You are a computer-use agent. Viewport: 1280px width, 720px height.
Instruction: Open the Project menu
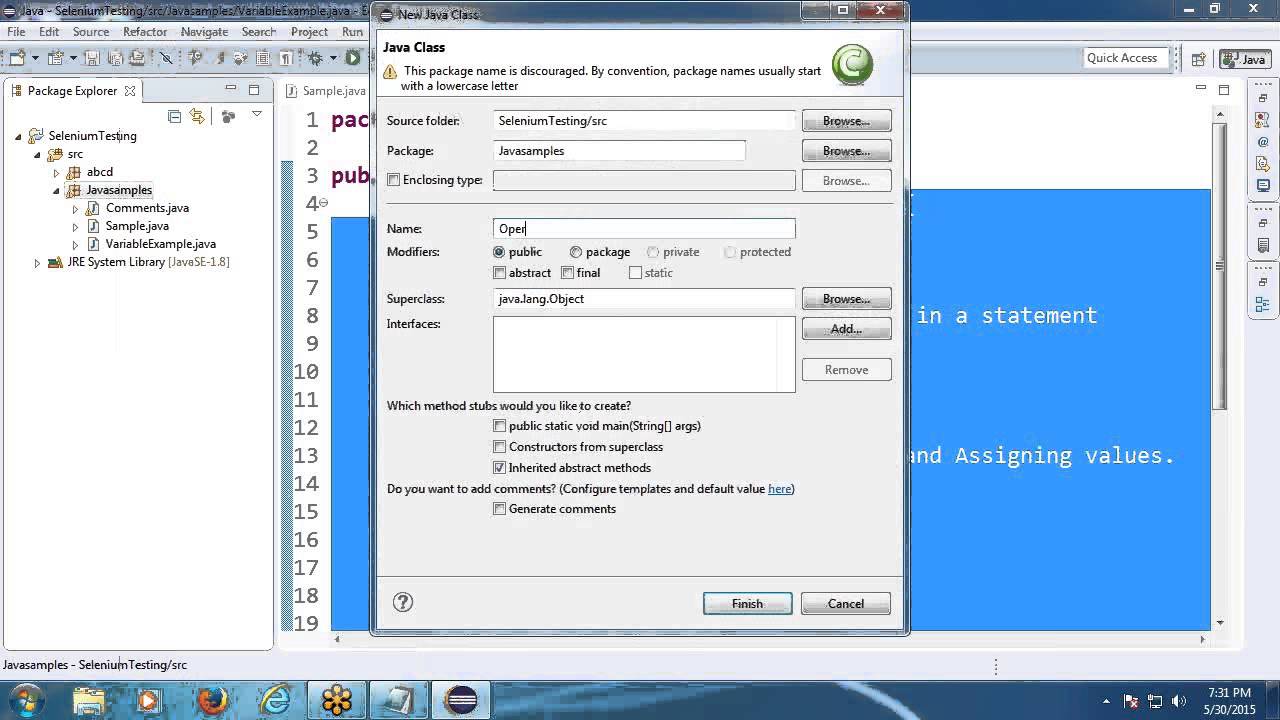point(309,32)
